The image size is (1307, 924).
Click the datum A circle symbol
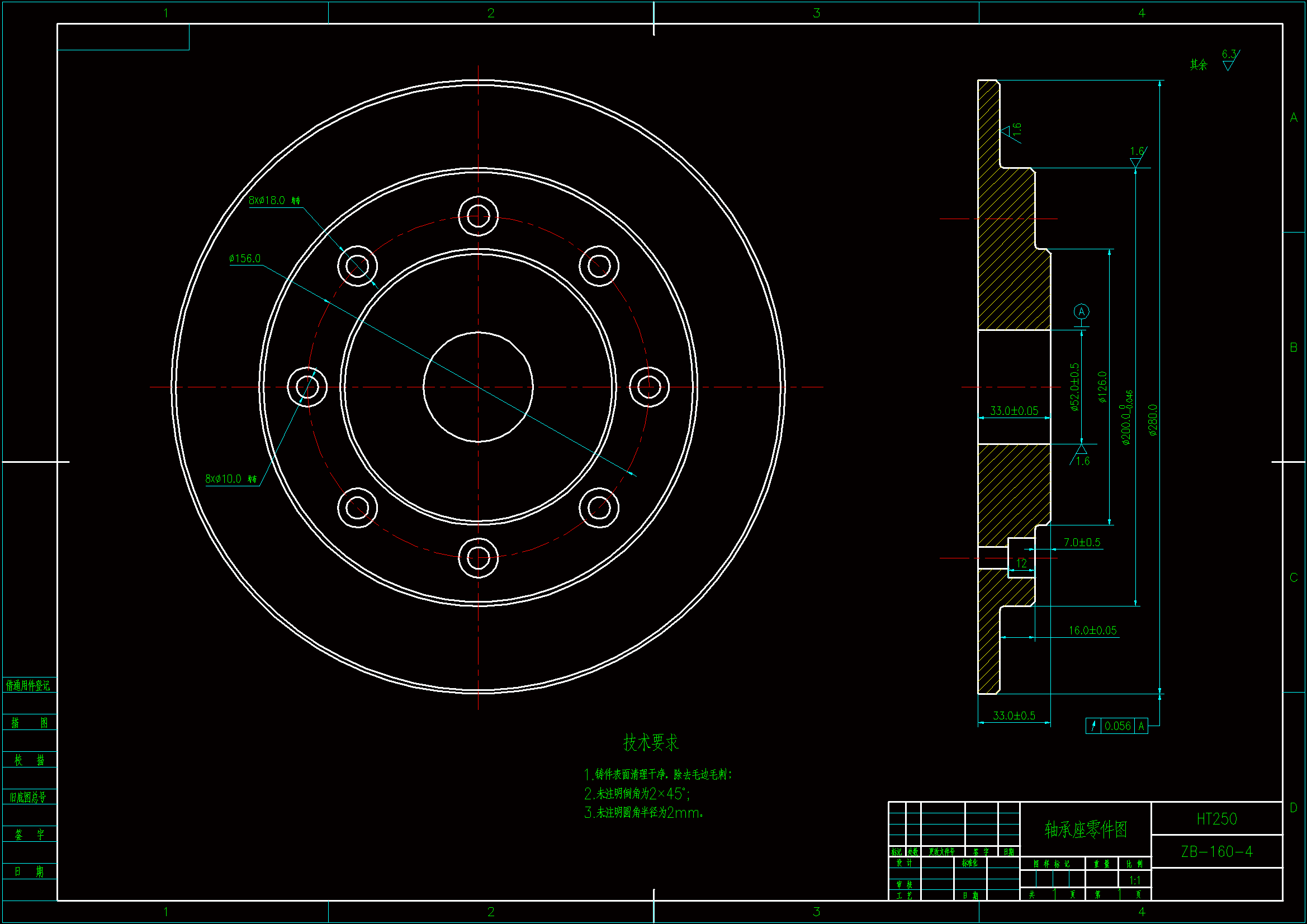[x=1081, y=311]
